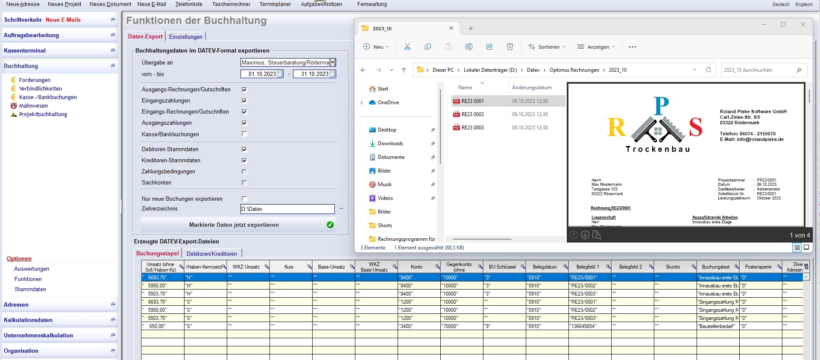Open the three-dot more options in Explorer

click(x=632, y=47)
